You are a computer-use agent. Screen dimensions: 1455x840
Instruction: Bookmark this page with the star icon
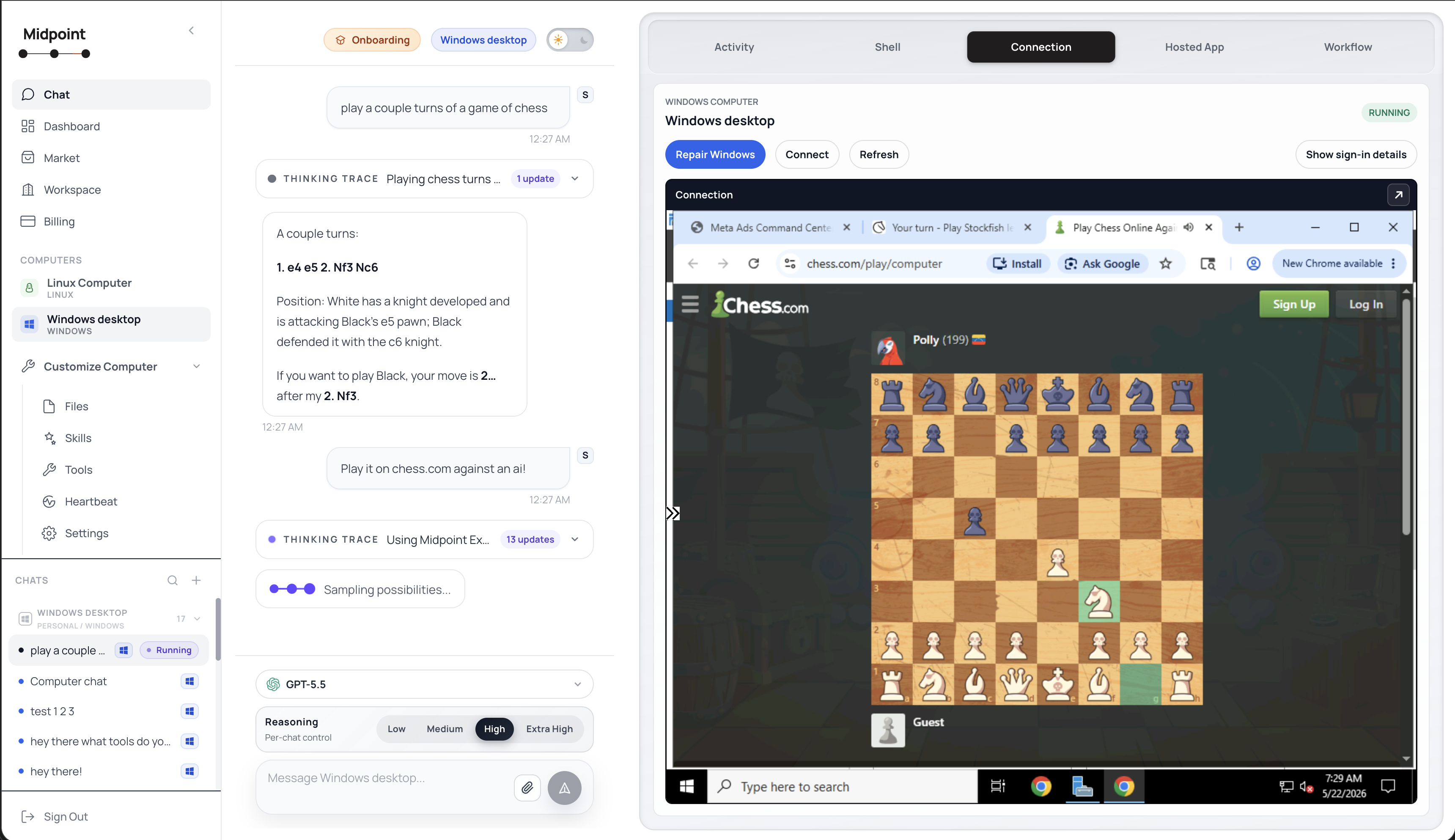click(x=1166, y=264)
